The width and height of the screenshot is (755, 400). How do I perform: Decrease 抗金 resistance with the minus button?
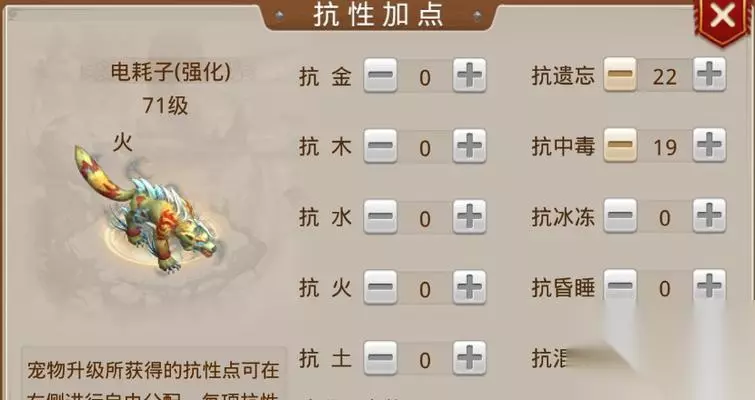[x=380, y=75]
